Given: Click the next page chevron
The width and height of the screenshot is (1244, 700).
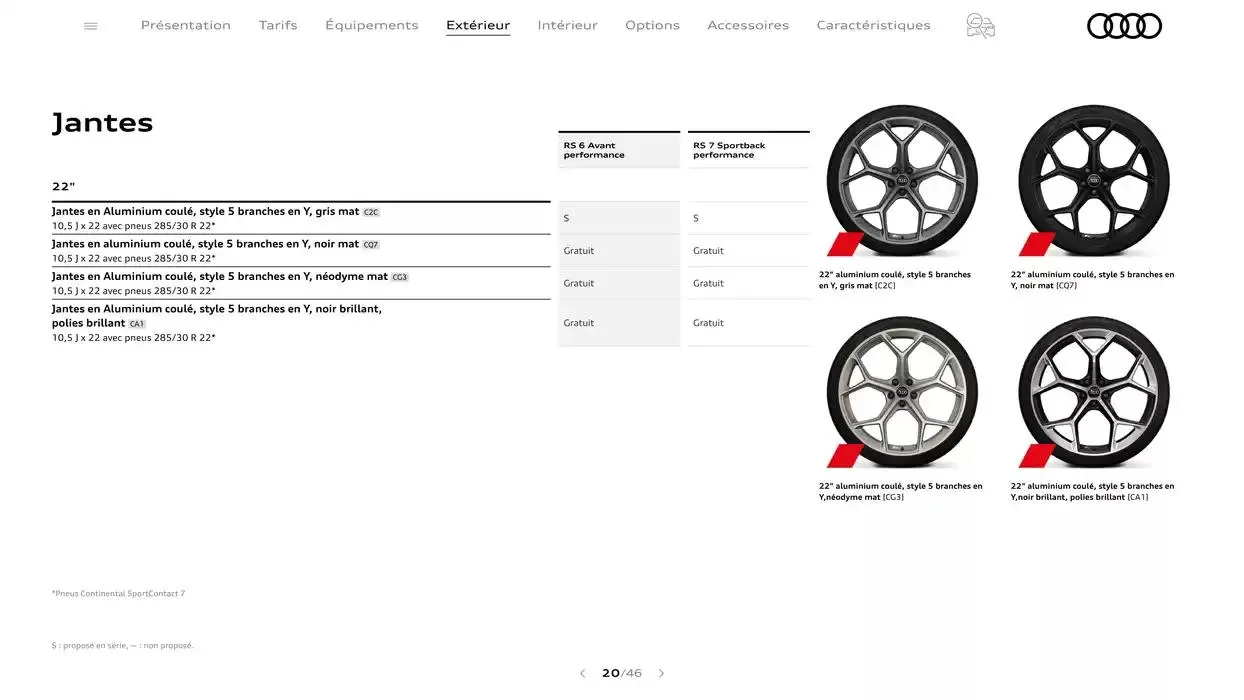Looking at the screenshot, I should coord(661,673).
